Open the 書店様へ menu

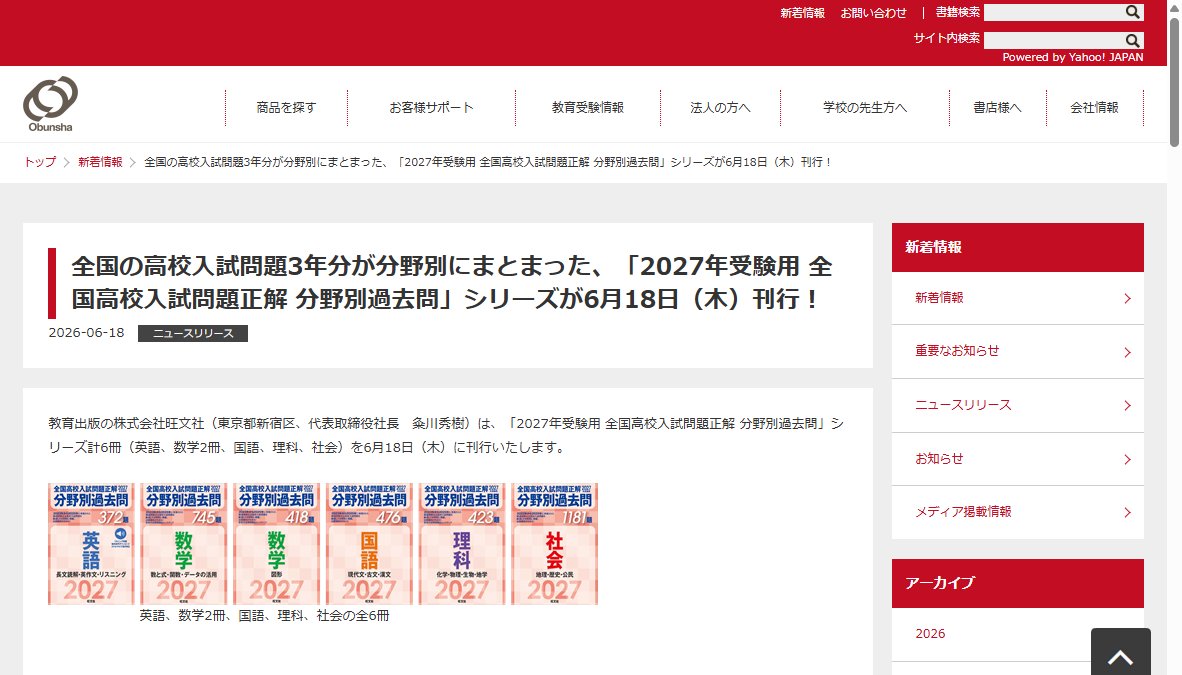click(997, 107)
